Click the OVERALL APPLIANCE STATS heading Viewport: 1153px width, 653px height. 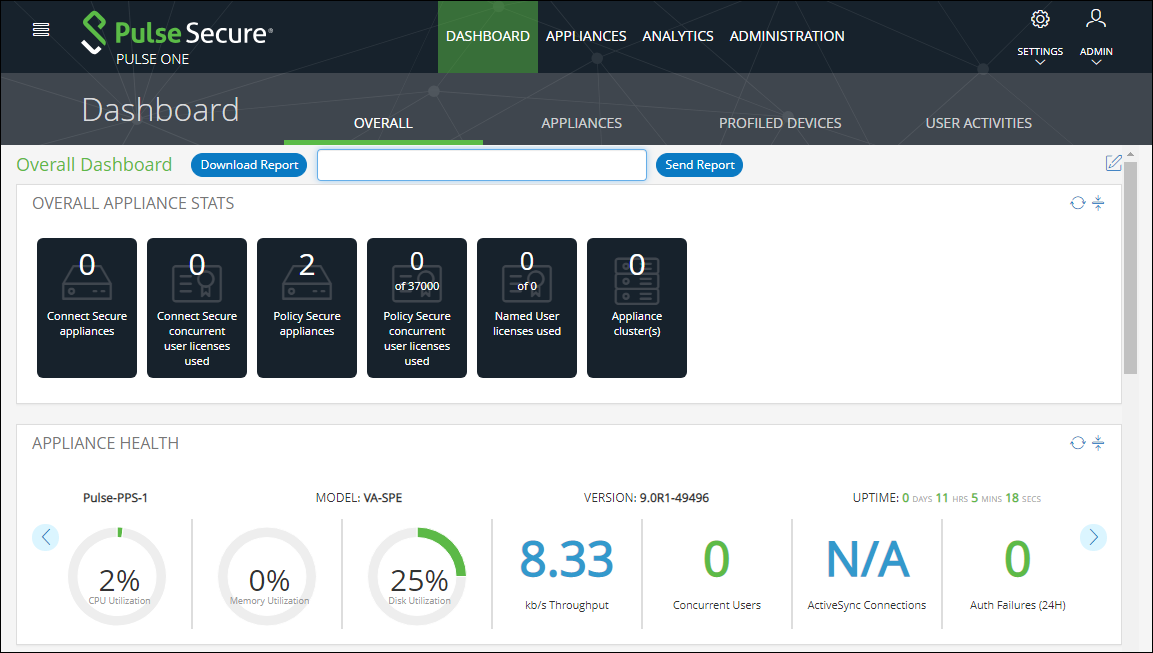(133, 204)
